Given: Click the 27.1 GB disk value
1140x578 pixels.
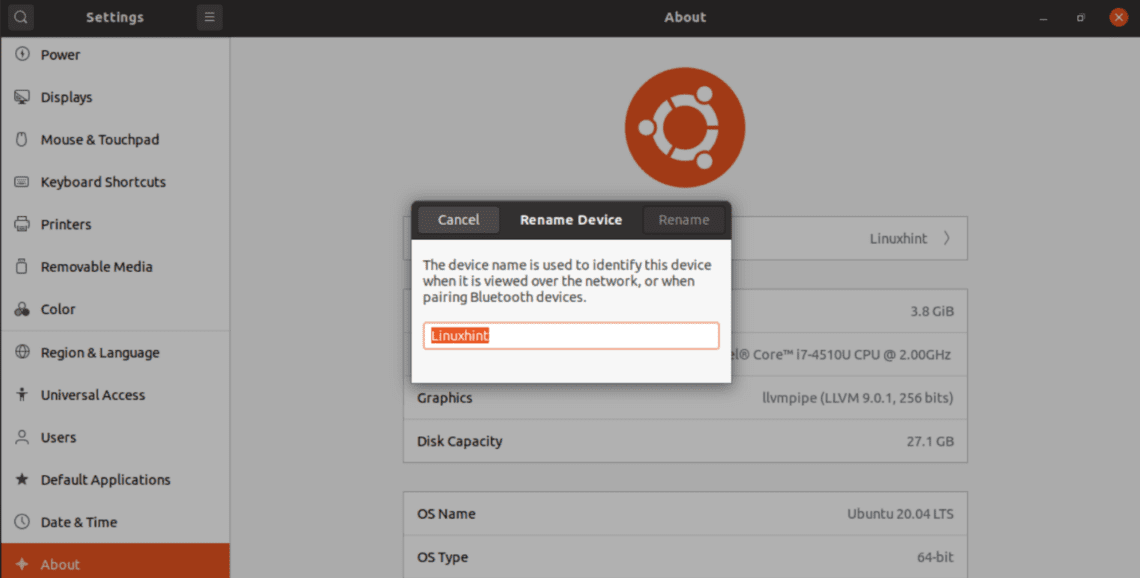Looking at the screenshot, I should [930, 441].
